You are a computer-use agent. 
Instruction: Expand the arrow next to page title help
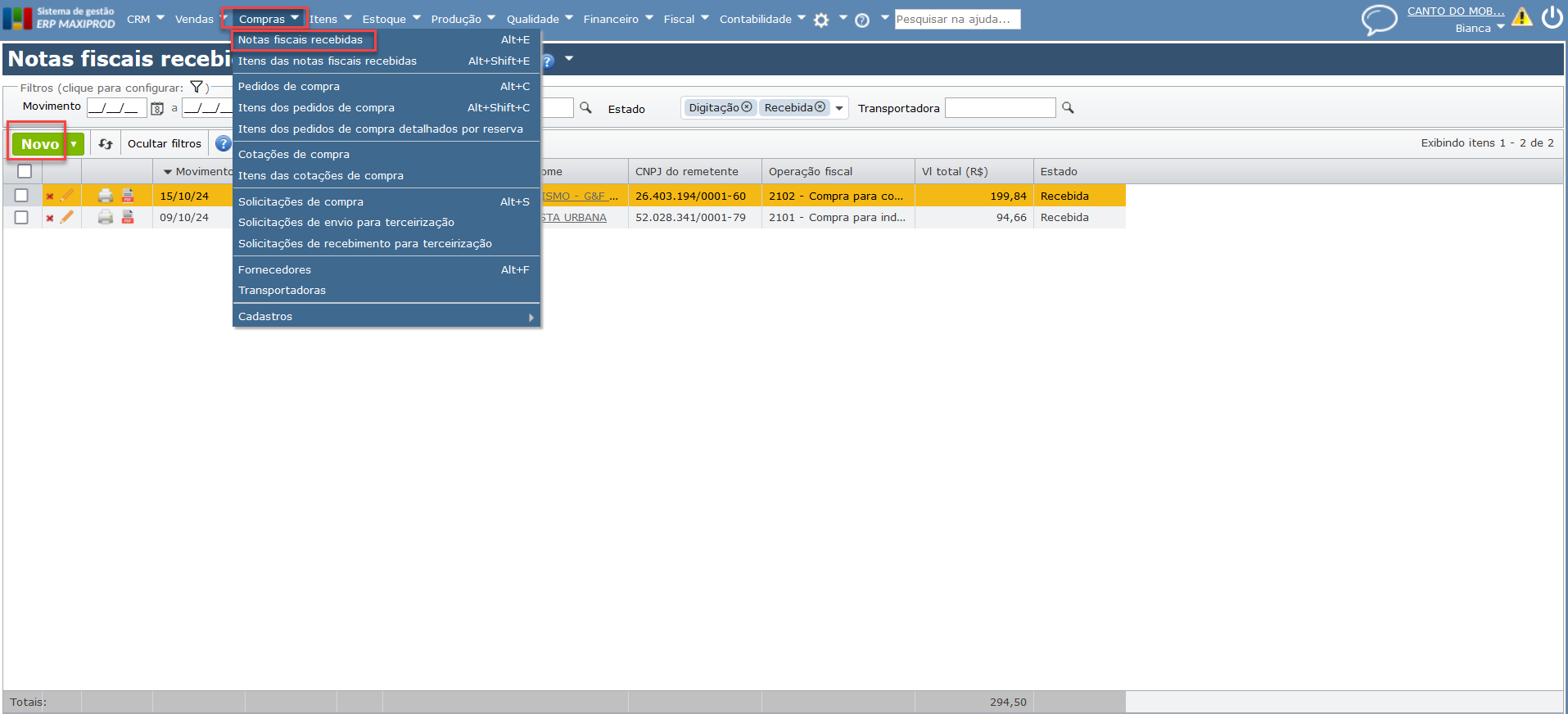(569, 59)
